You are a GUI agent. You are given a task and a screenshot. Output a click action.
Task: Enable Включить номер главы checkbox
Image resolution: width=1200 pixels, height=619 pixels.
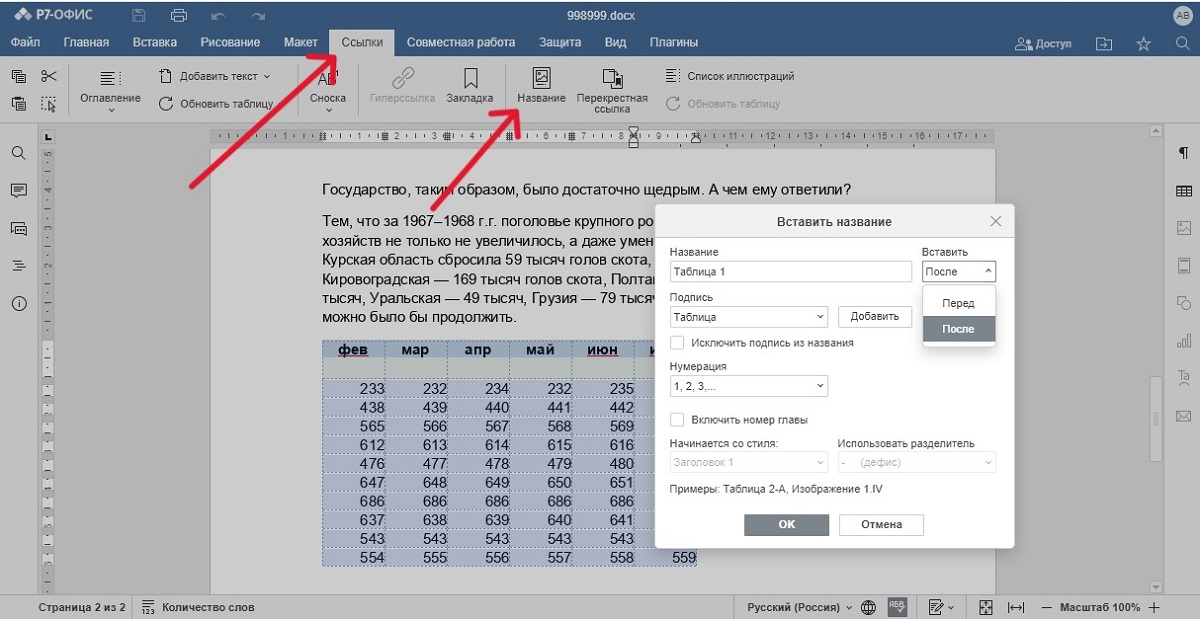(x=677, y=420)
